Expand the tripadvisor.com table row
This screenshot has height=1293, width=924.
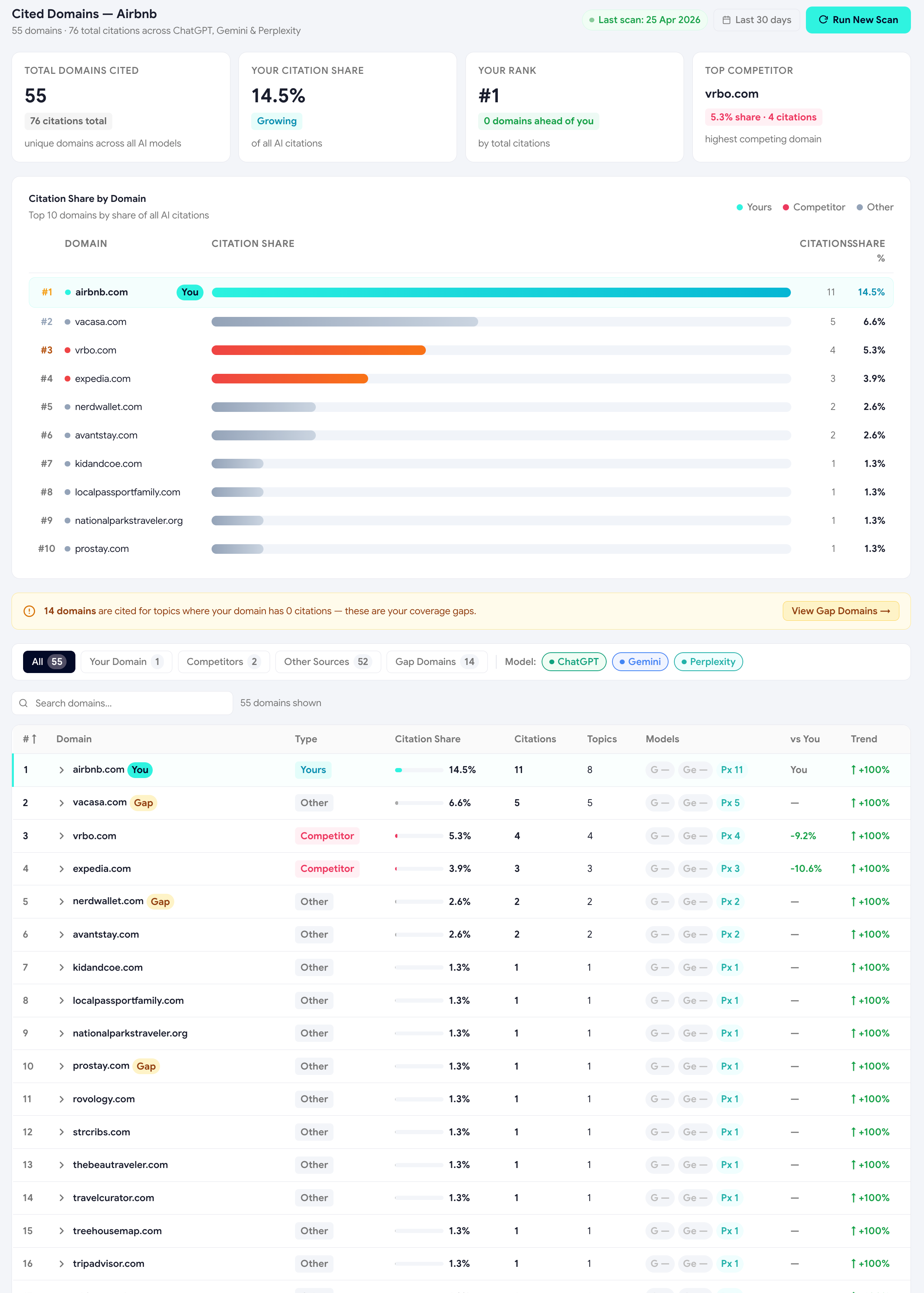pos(62,1264)
